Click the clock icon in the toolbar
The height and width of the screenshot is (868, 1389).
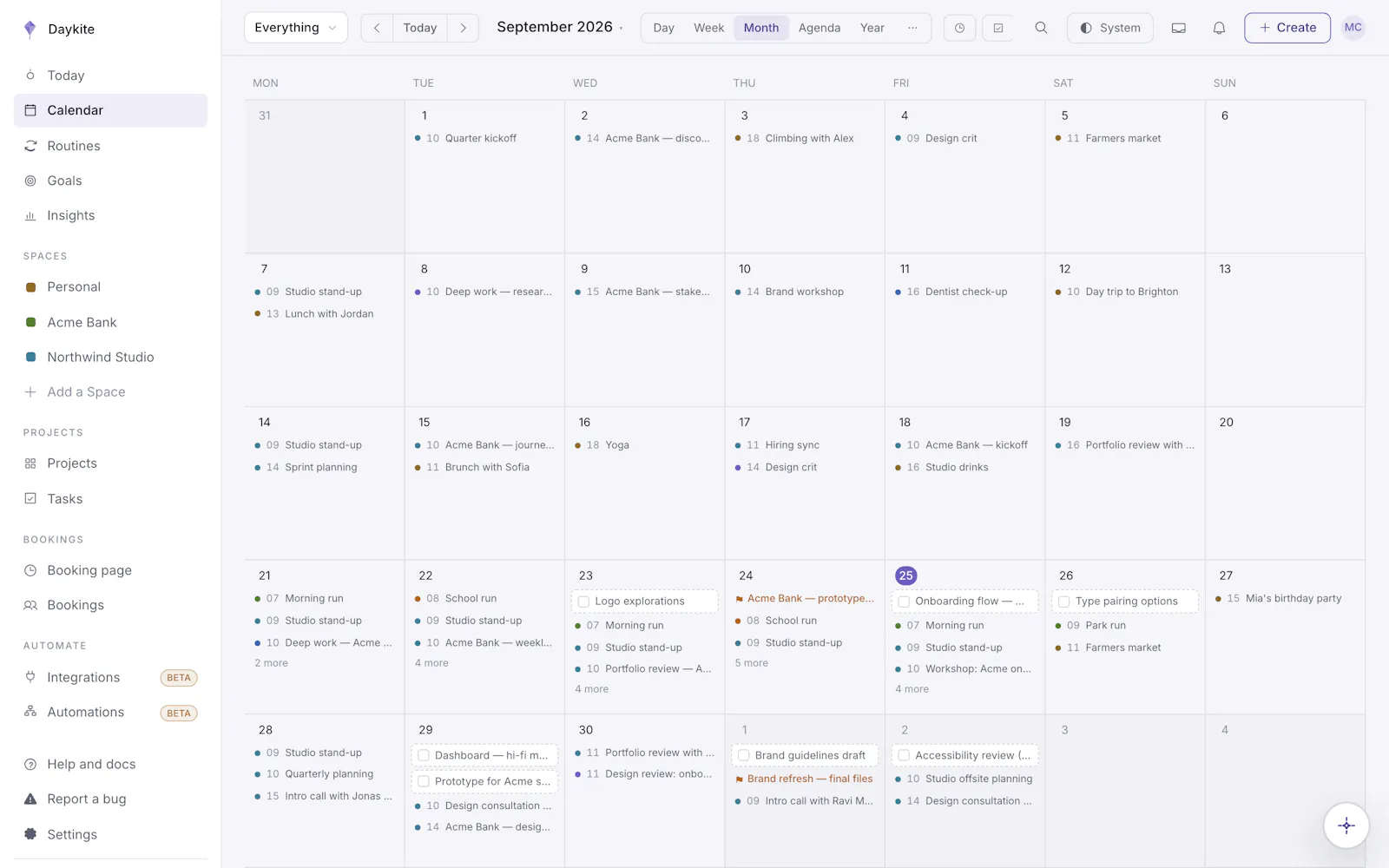pyautogui.click(x=959, y=28)
